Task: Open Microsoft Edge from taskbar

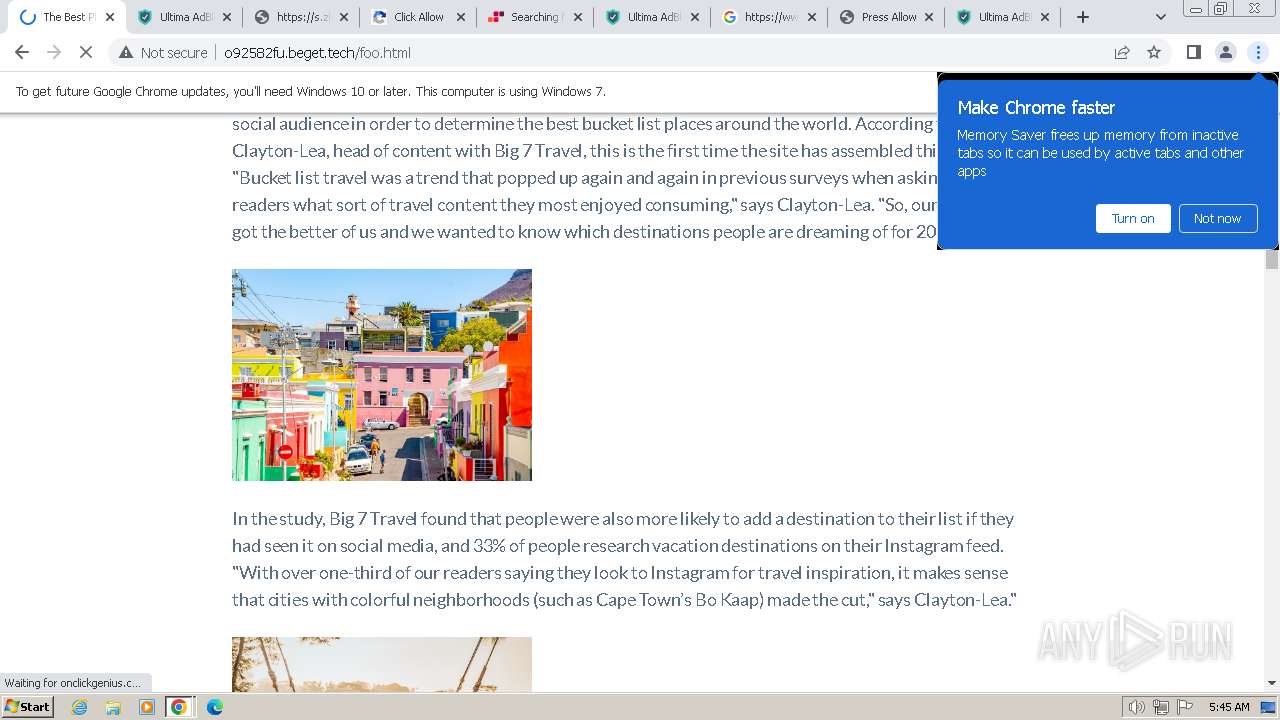Action: click(214, 707)
